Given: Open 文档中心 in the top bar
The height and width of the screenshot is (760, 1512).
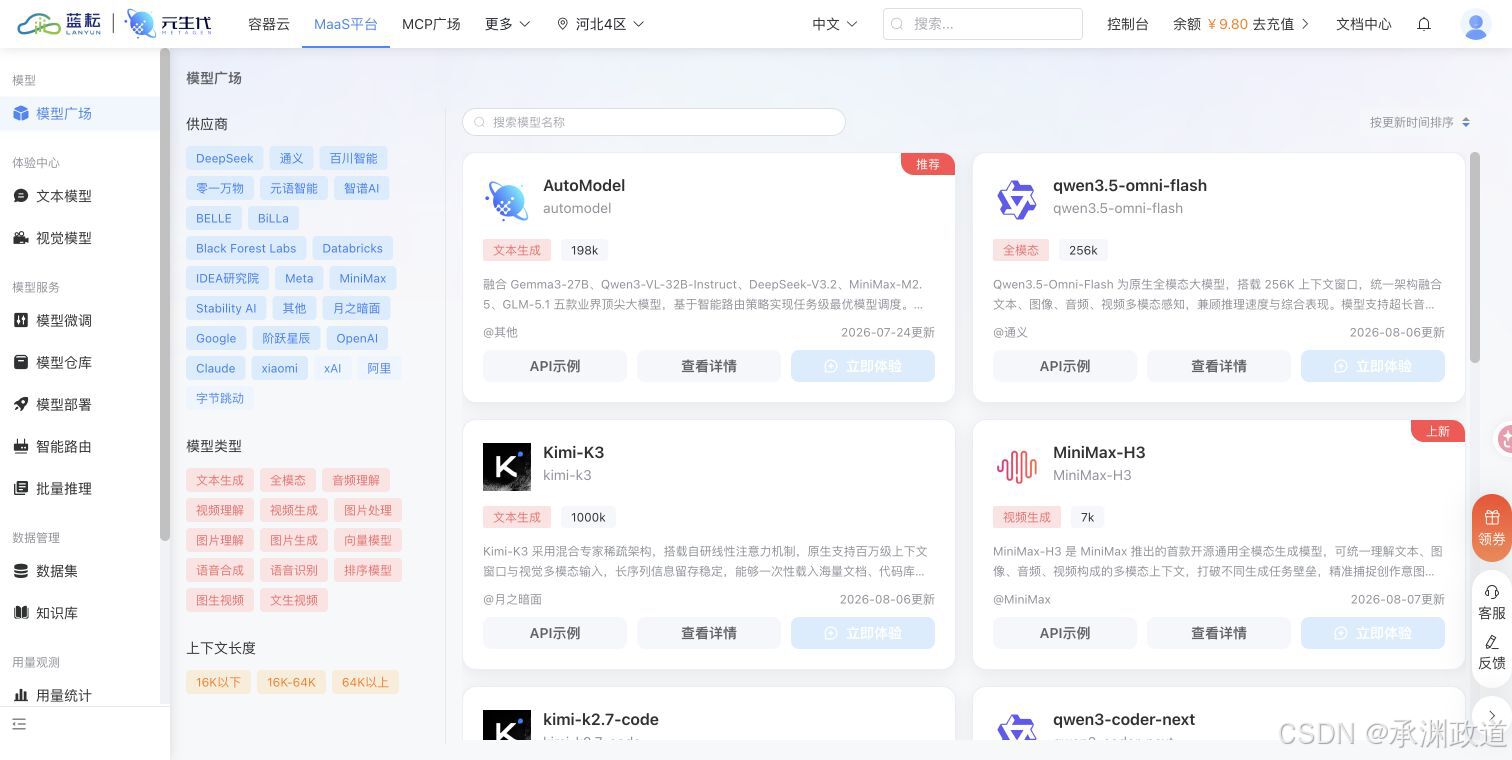Looking at the screenshot, I should (x=1364, y=24).
